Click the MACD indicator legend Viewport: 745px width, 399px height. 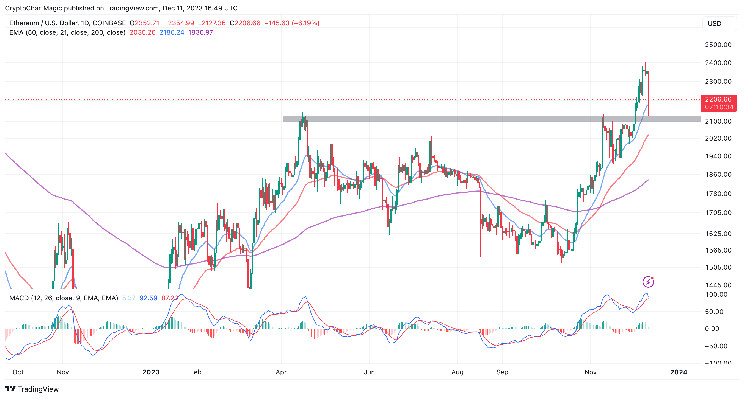[x=64, y=298]
